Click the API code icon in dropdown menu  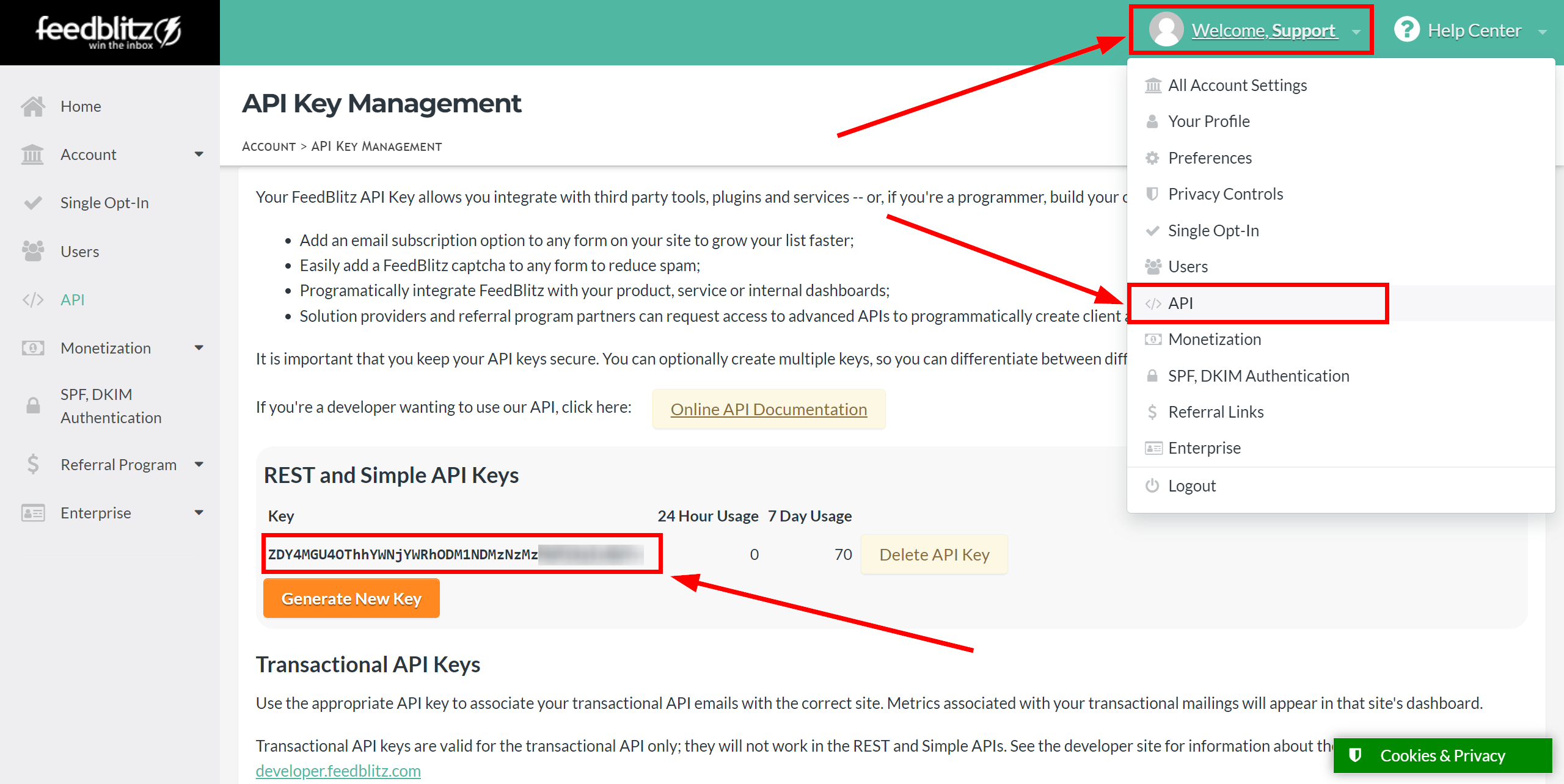1153,303
